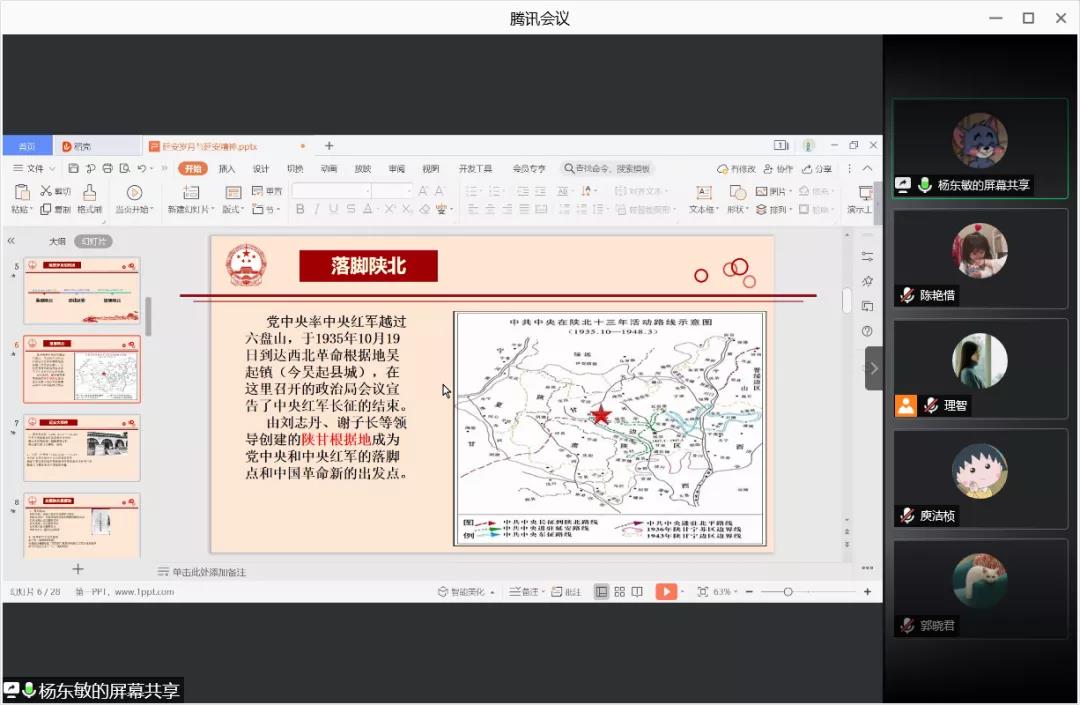This screenshot has width=1080, height=705.
Task: Start slideshow from current slide (当页开始)
Action: pyautogui.click(x=134, y=193)
